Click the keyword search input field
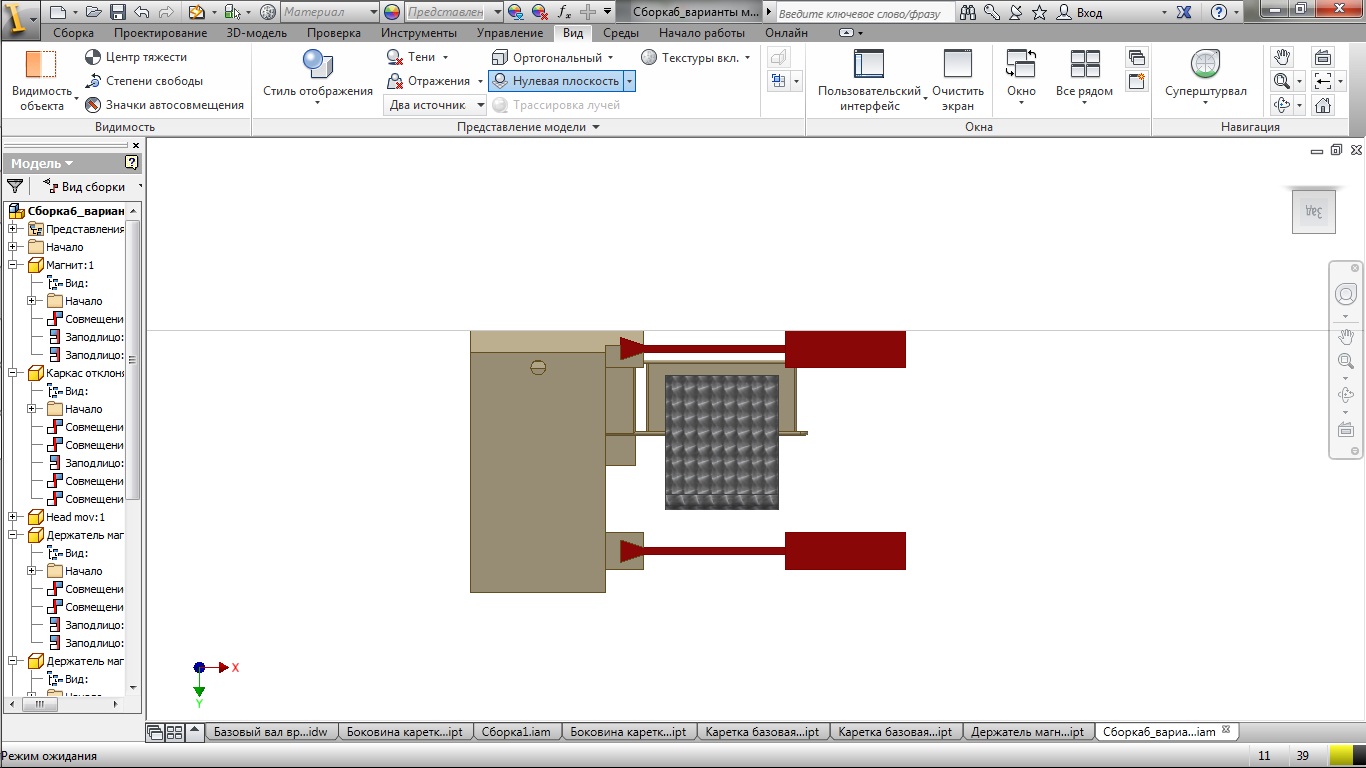This screenshot has width=1366, height=768. (x=863, y=13)
